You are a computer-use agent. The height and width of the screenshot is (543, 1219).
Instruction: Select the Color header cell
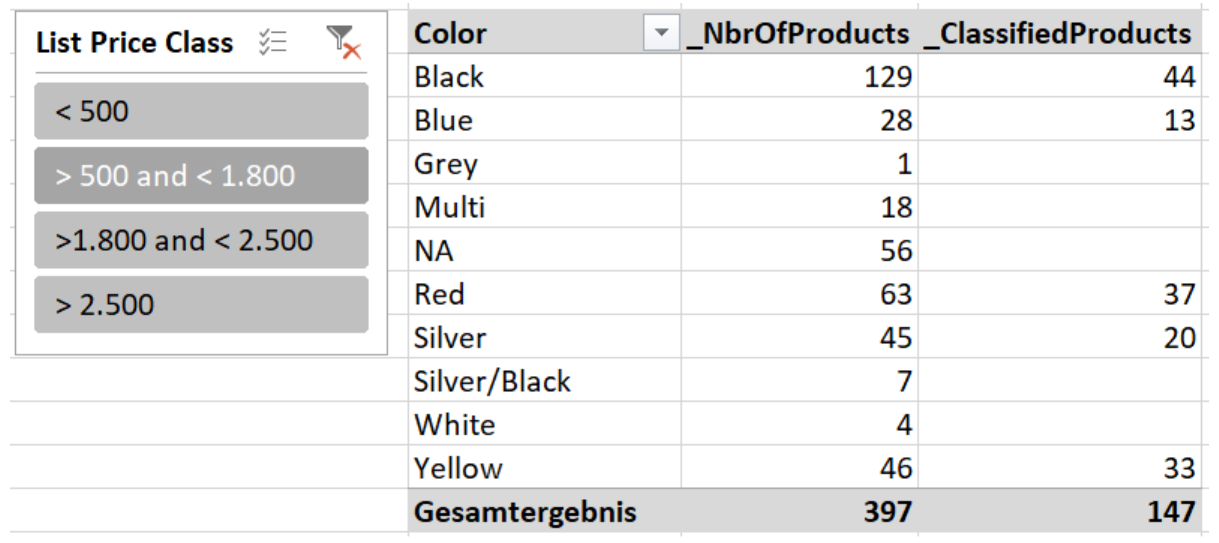(x=544, y=34)
